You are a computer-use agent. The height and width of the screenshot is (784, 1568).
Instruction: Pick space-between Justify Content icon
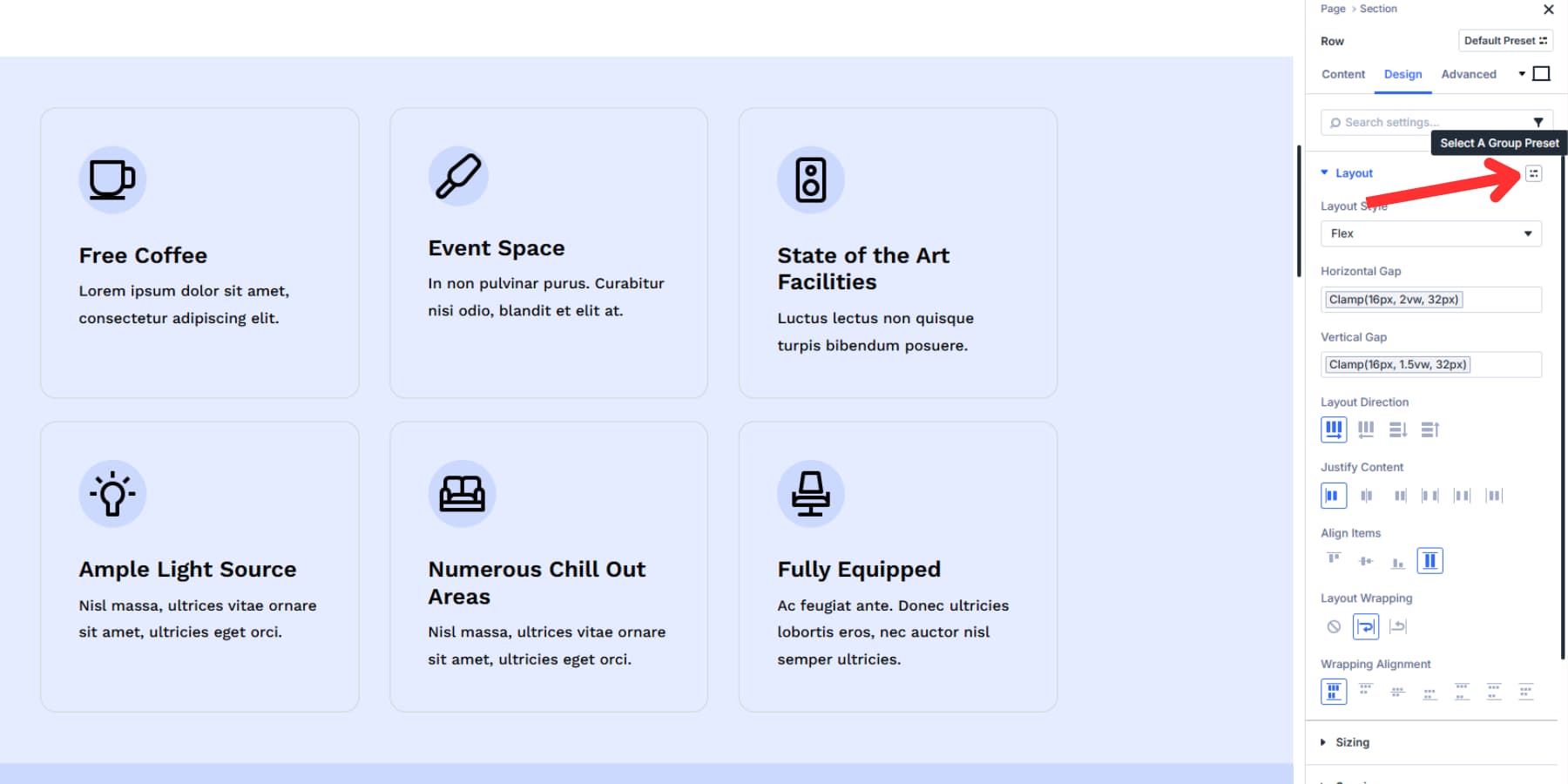[1430, 496]
